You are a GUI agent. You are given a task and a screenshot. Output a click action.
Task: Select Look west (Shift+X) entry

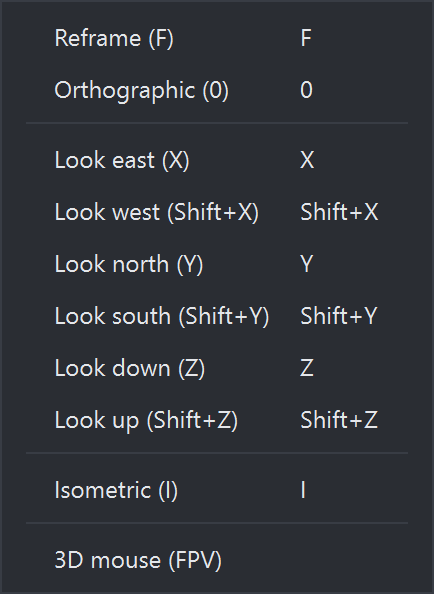pyautogui.click(x=217, y=212)
